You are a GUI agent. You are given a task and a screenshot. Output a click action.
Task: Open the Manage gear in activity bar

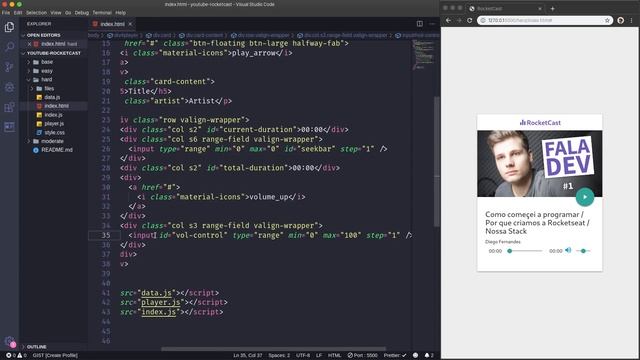coord(9,341)
